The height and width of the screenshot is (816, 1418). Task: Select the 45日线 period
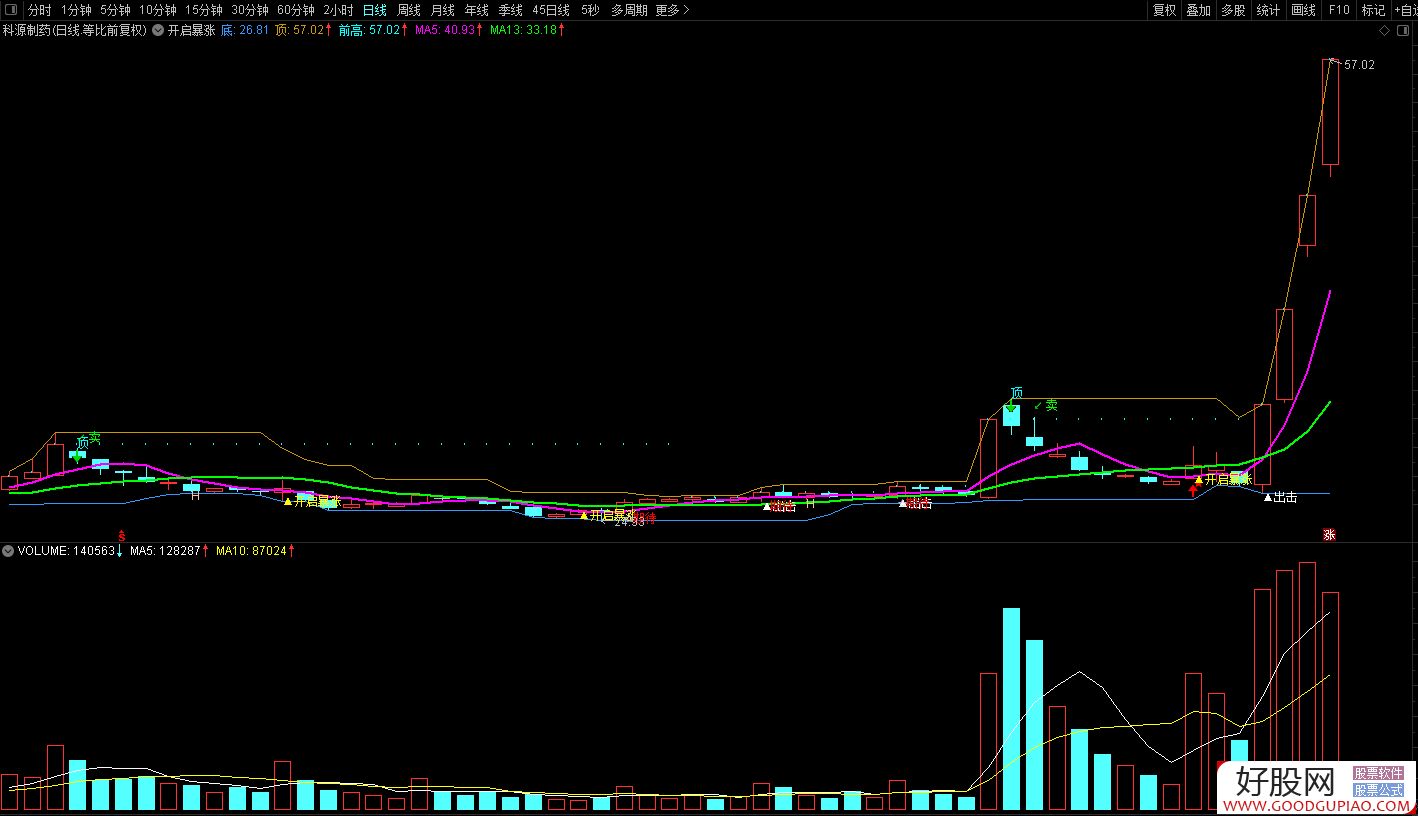point(551,10)
